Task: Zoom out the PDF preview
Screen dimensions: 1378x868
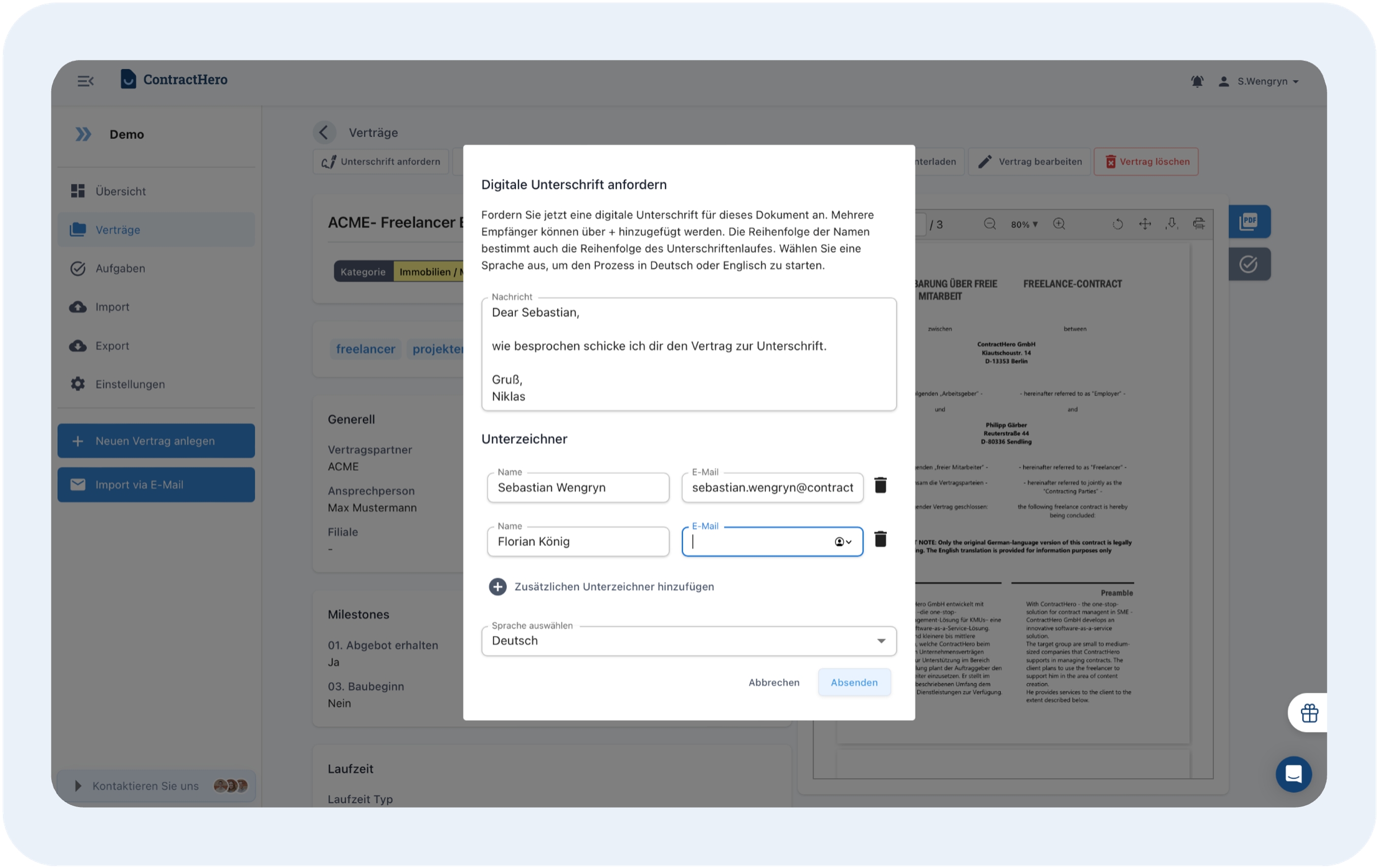Action: (x=989, y=223)
